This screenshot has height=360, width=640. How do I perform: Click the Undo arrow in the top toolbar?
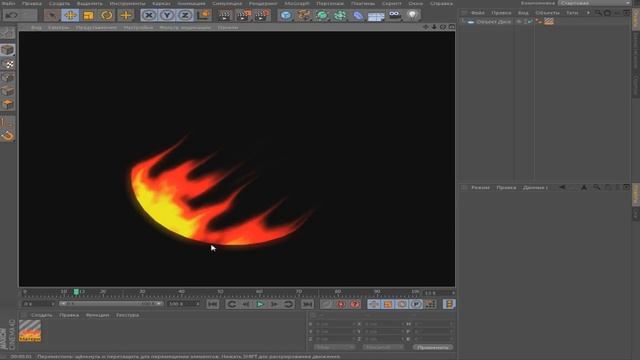tap(11, 16)
